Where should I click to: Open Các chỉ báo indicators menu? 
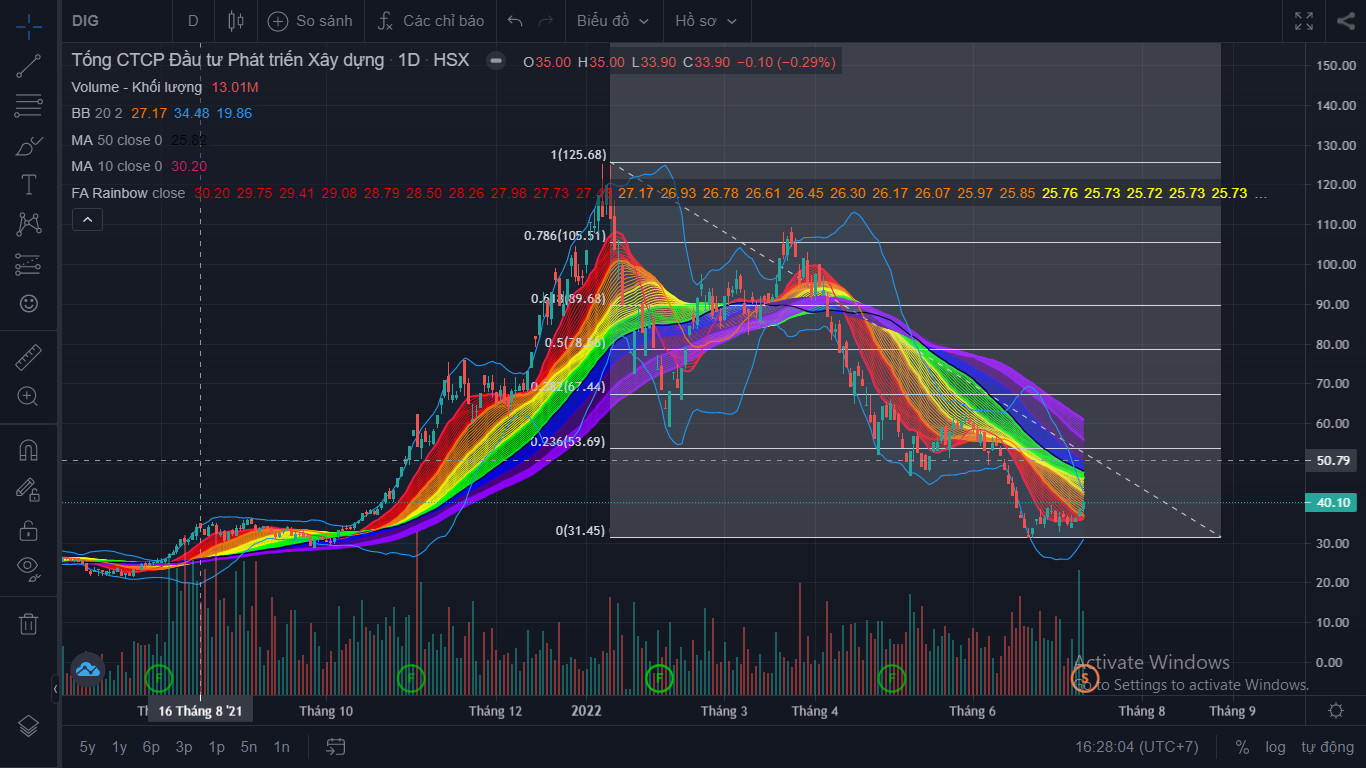coord(431,21)
